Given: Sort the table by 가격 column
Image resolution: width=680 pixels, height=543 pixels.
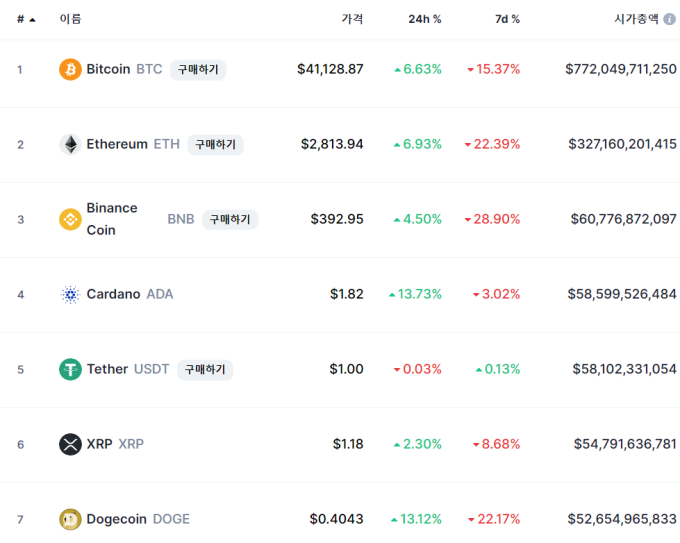Looking at the screenshot, I should (352, 19).
